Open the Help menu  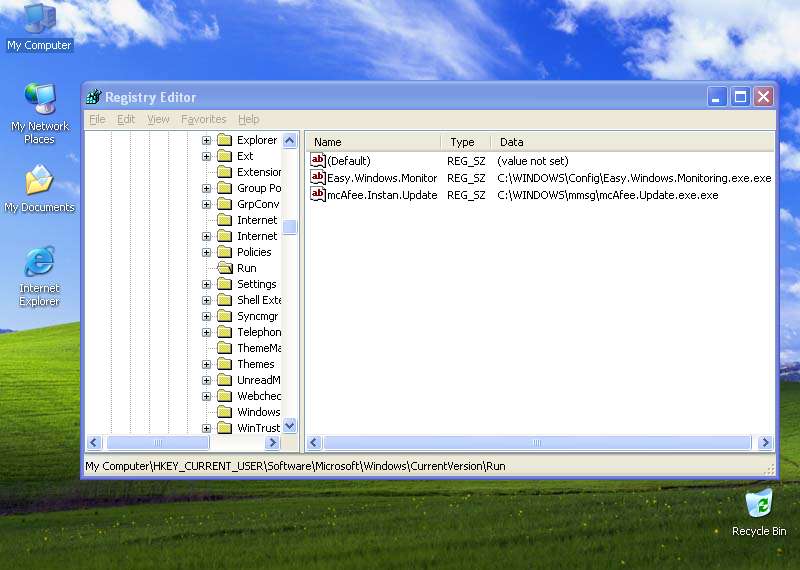pos(248,119)
